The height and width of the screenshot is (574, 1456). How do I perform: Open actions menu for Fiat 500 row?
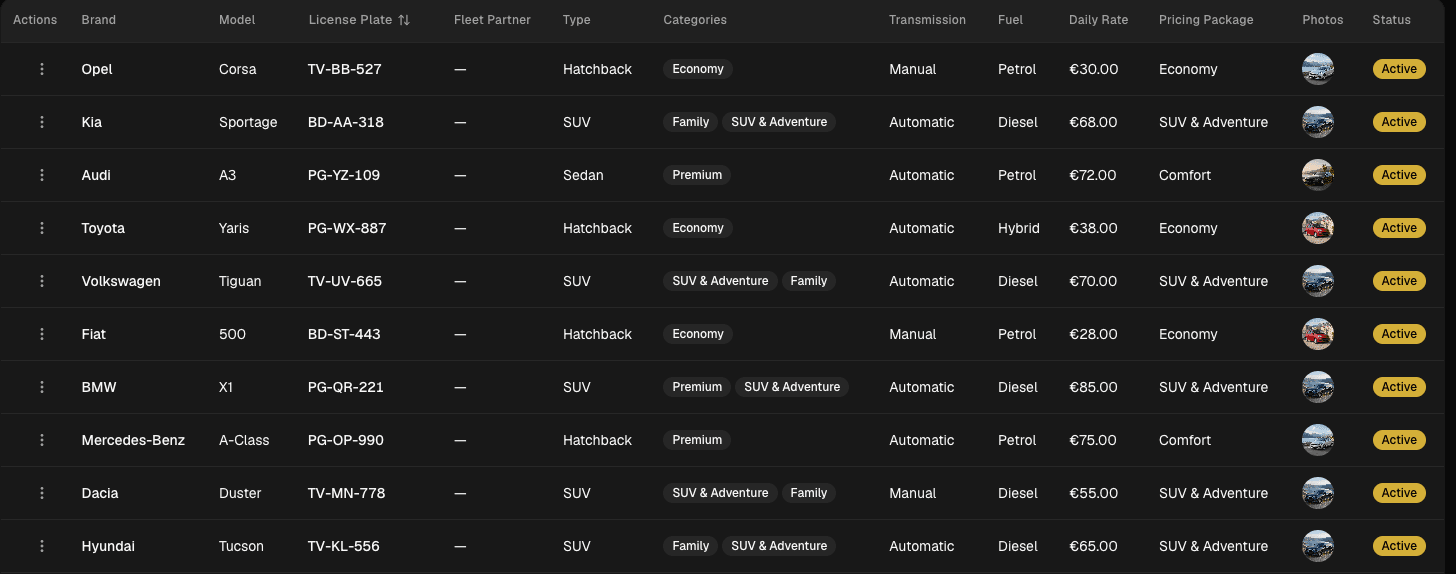42,334
